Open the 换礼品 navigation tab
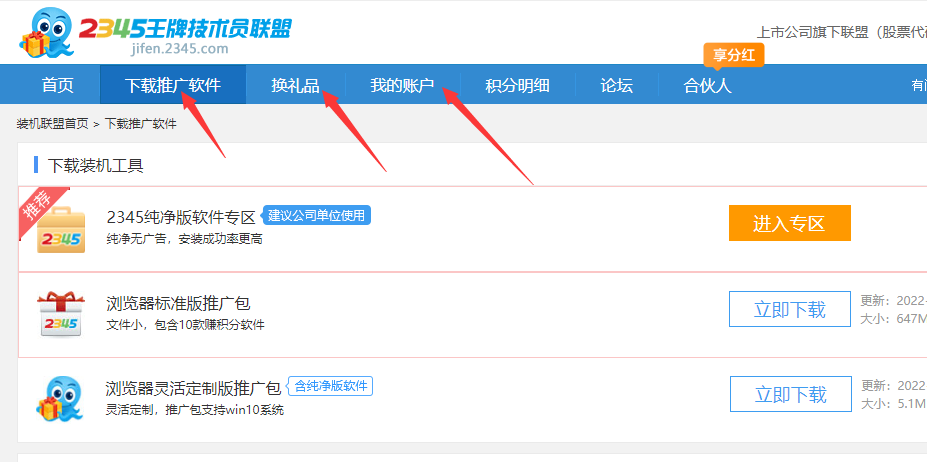 pos(296,85)
